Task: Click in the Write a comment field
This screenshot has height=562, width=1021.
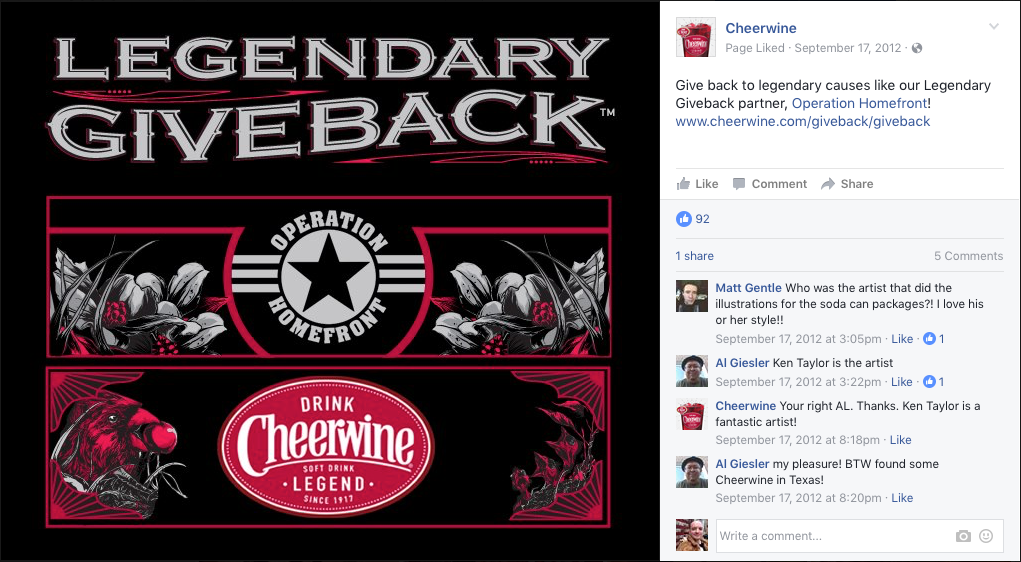Action: pos(833,536)
